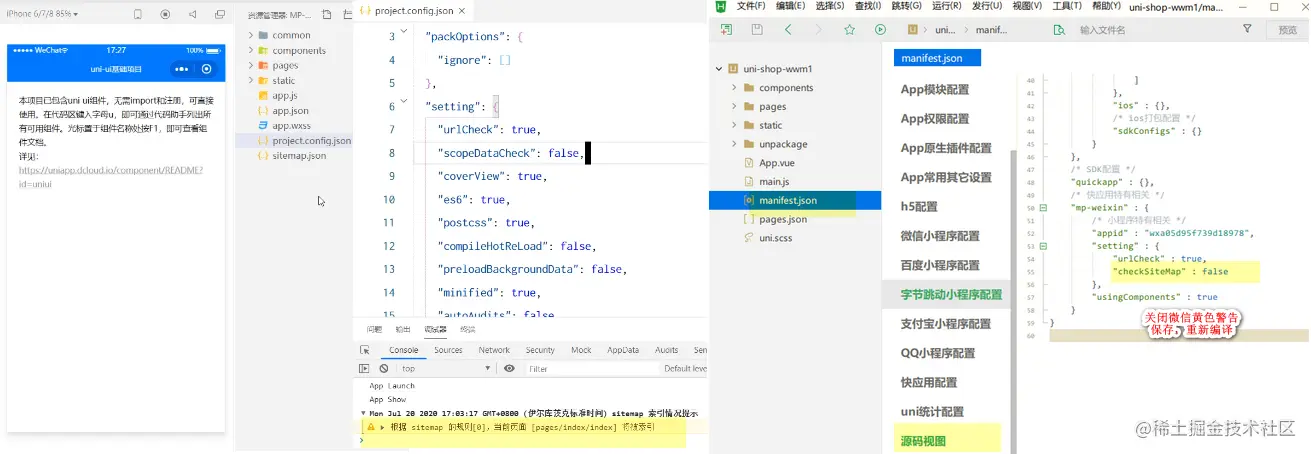Open the 文件(F) menu
This screenshot has height=454, width=1311.
[751, 6]
